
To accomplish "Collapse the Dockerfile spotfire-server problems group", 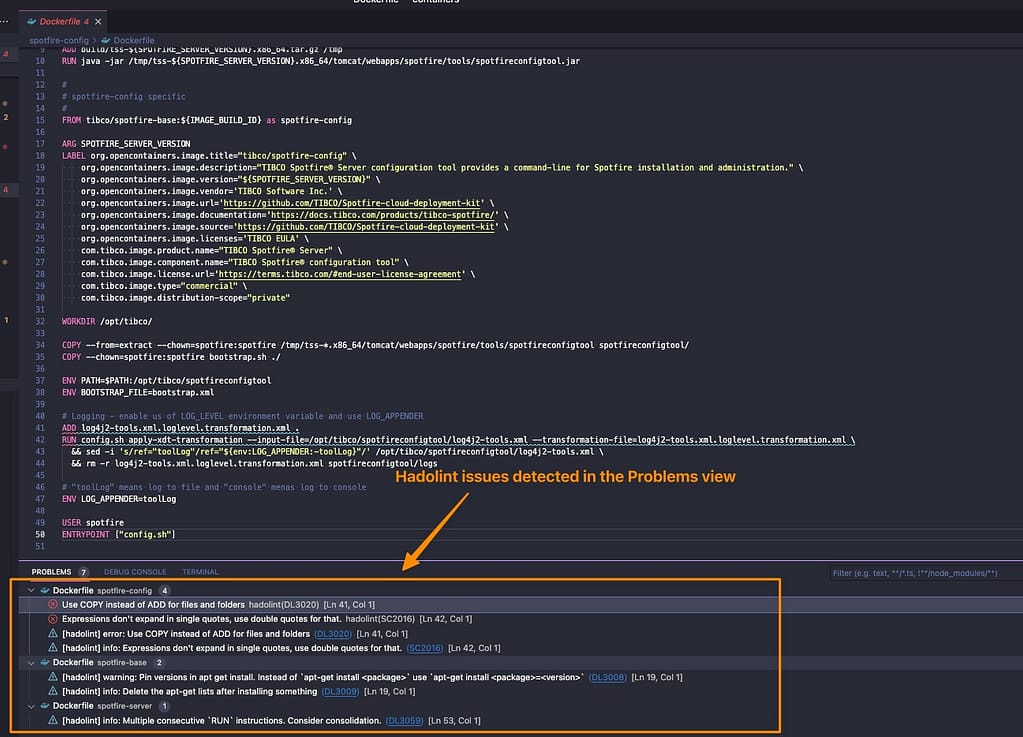I will (31, 707).
